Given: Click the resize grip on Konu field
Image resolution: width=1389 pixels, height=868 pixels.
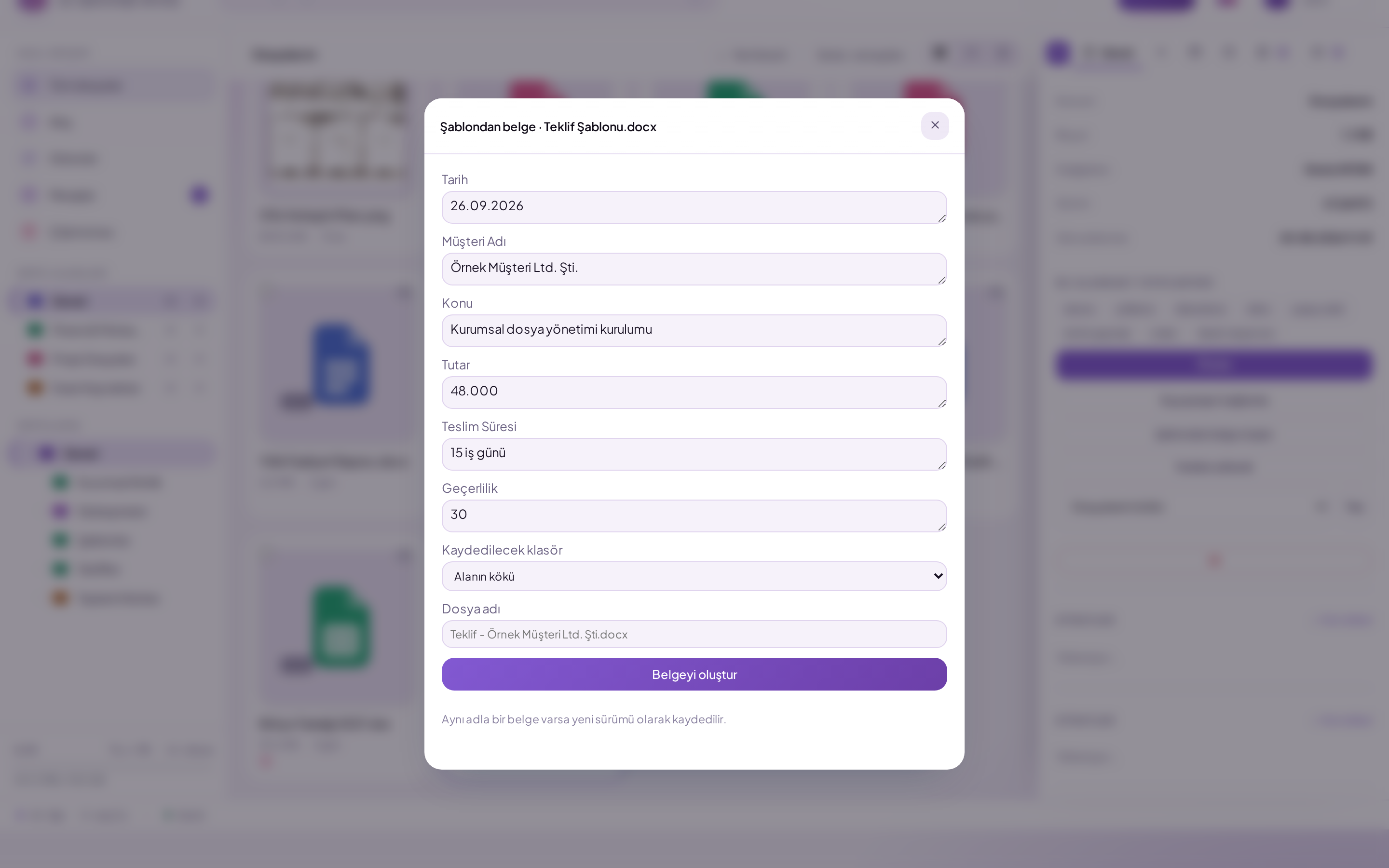Looking at the screenshot, I should pyautogui.click(x=941, y=341).
